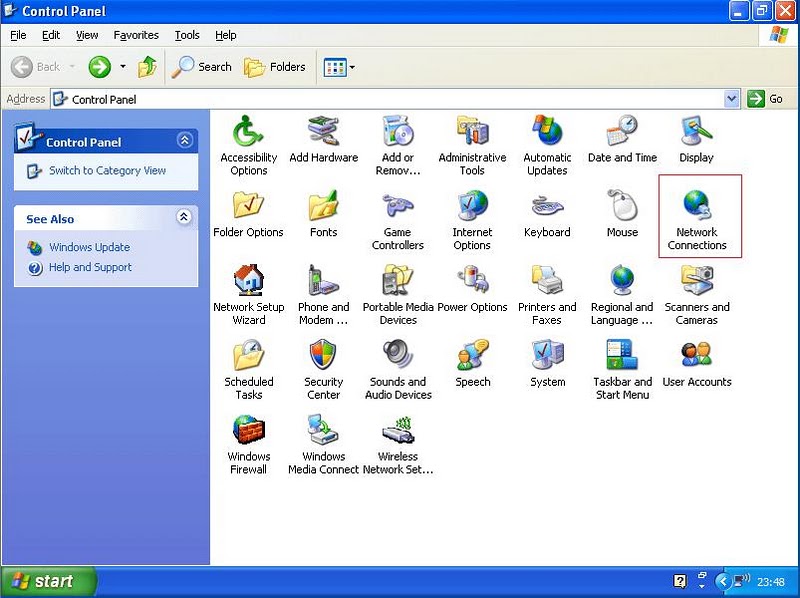Collapse the Control Panel sidebar section

[184, 140]
